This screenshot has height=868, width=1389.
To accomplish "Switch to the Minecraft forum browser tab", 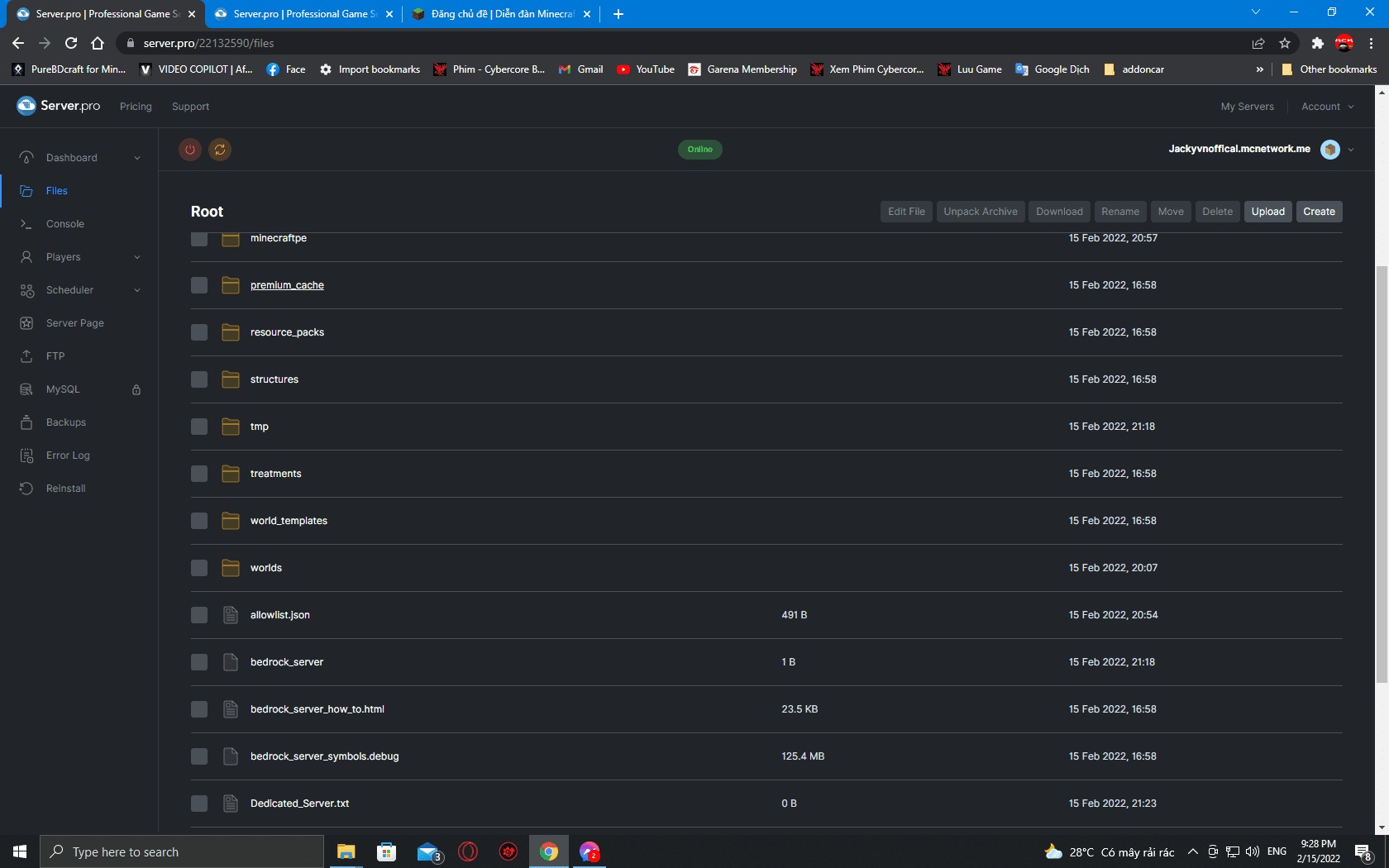I will tap(501, 14).
